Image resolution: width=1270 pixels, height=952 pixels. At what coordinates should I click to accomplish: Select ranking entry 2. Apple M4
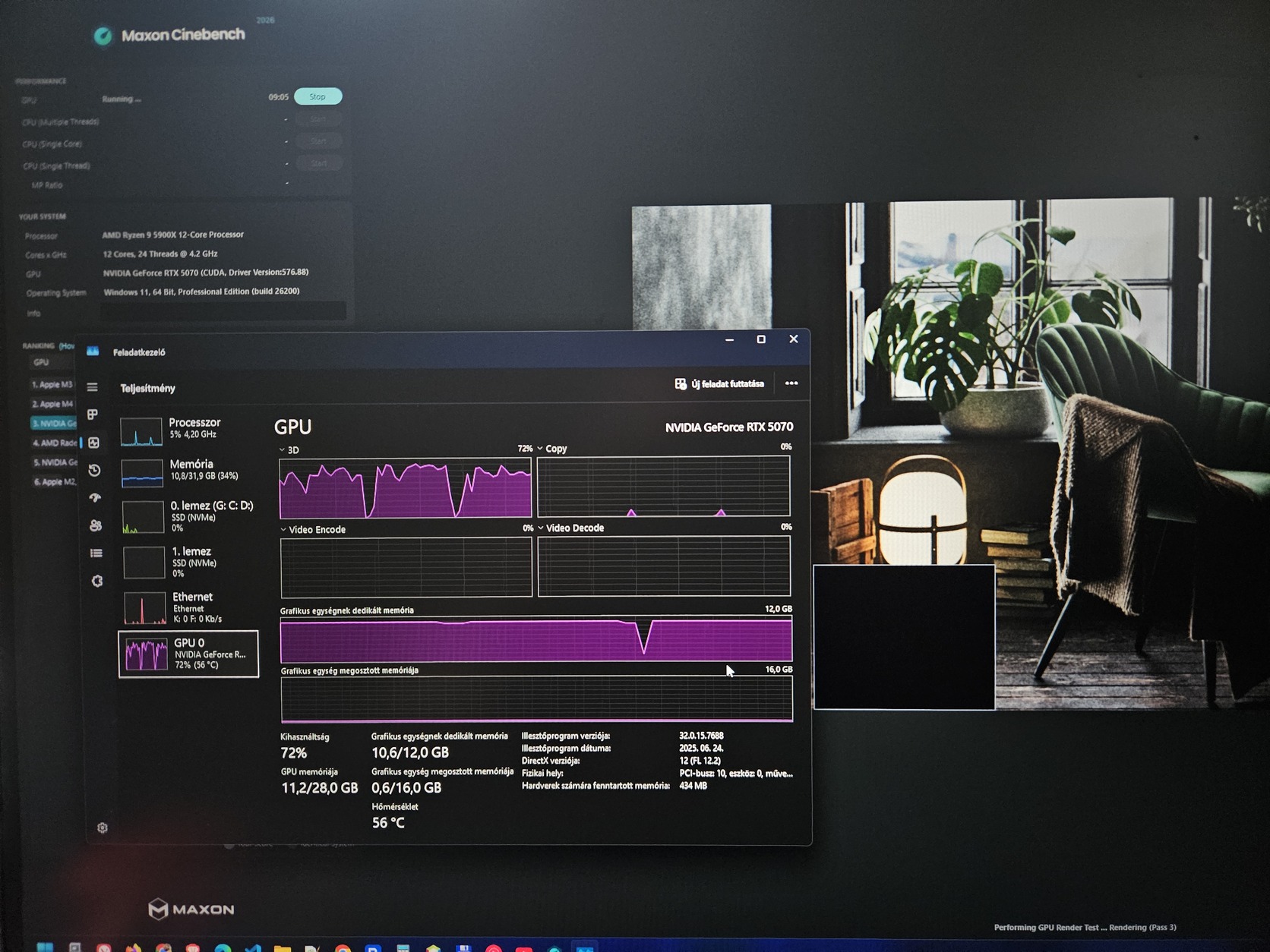coord(52,404)
